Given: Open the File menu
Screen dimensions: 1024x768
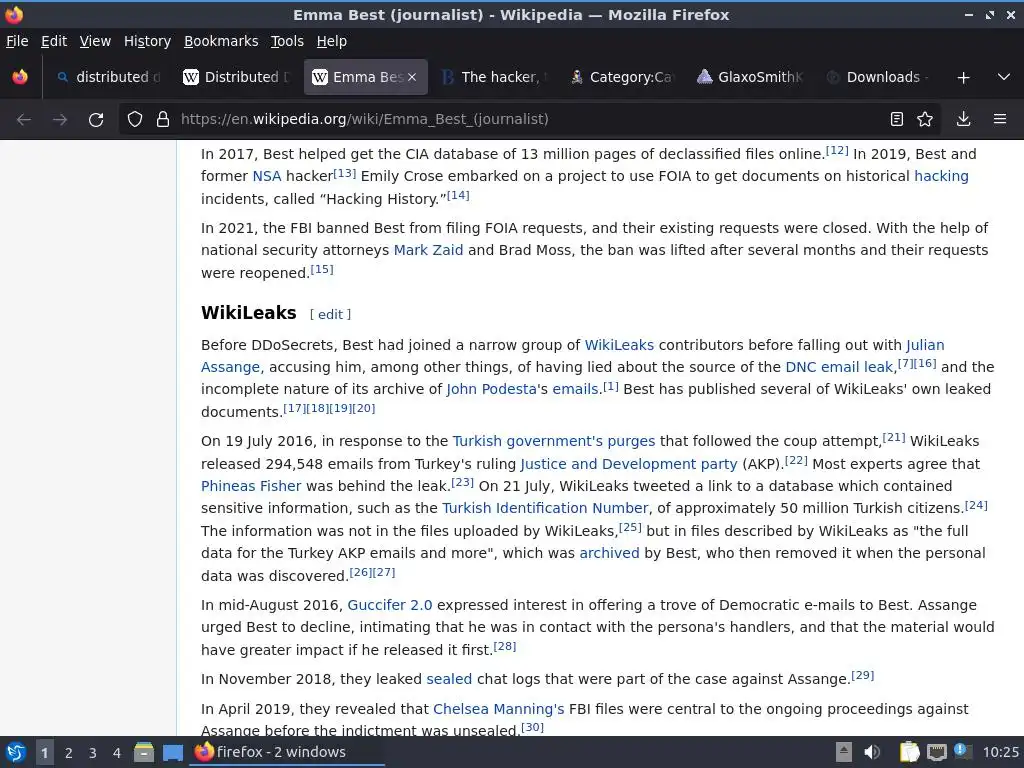Looking at the screenshot, I should 17,41.
